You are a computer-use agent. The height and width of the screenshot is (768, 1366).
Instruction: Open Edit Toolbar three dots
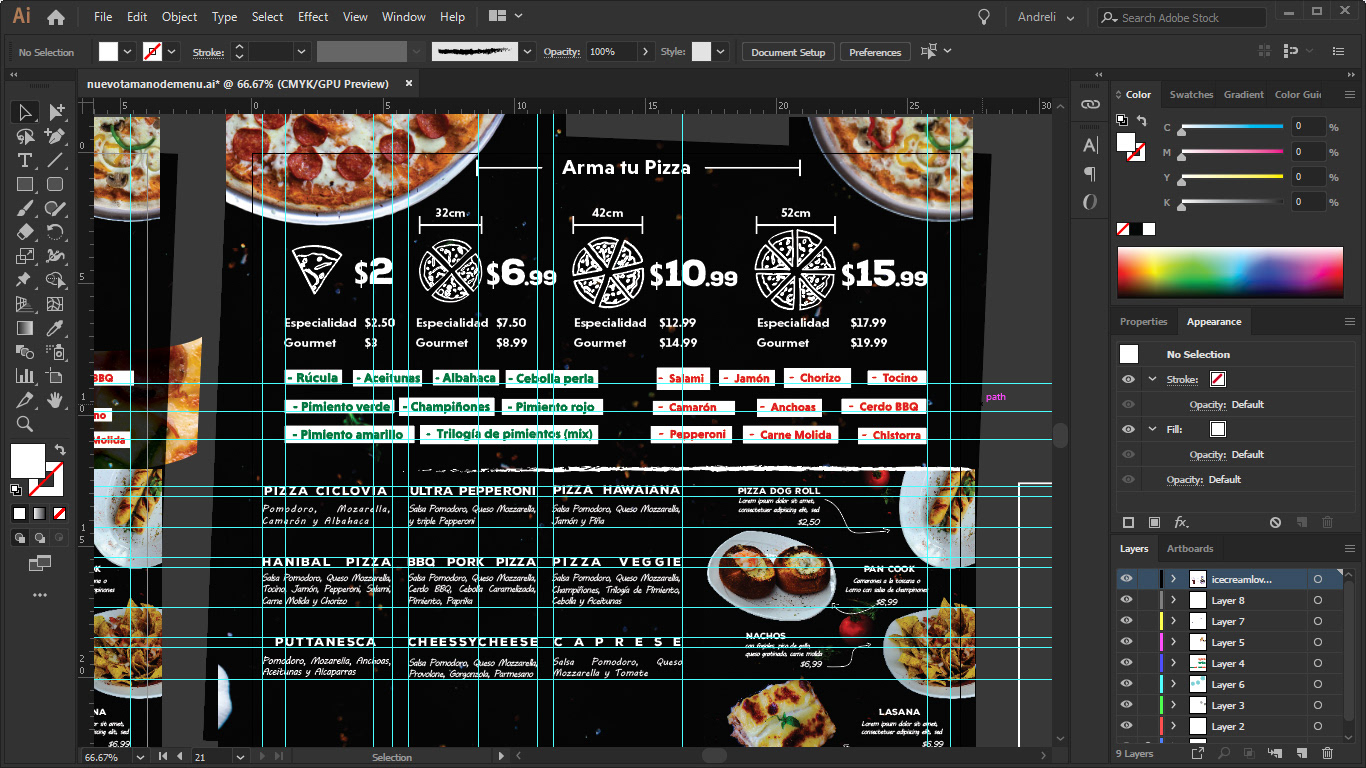coord(40,594)
